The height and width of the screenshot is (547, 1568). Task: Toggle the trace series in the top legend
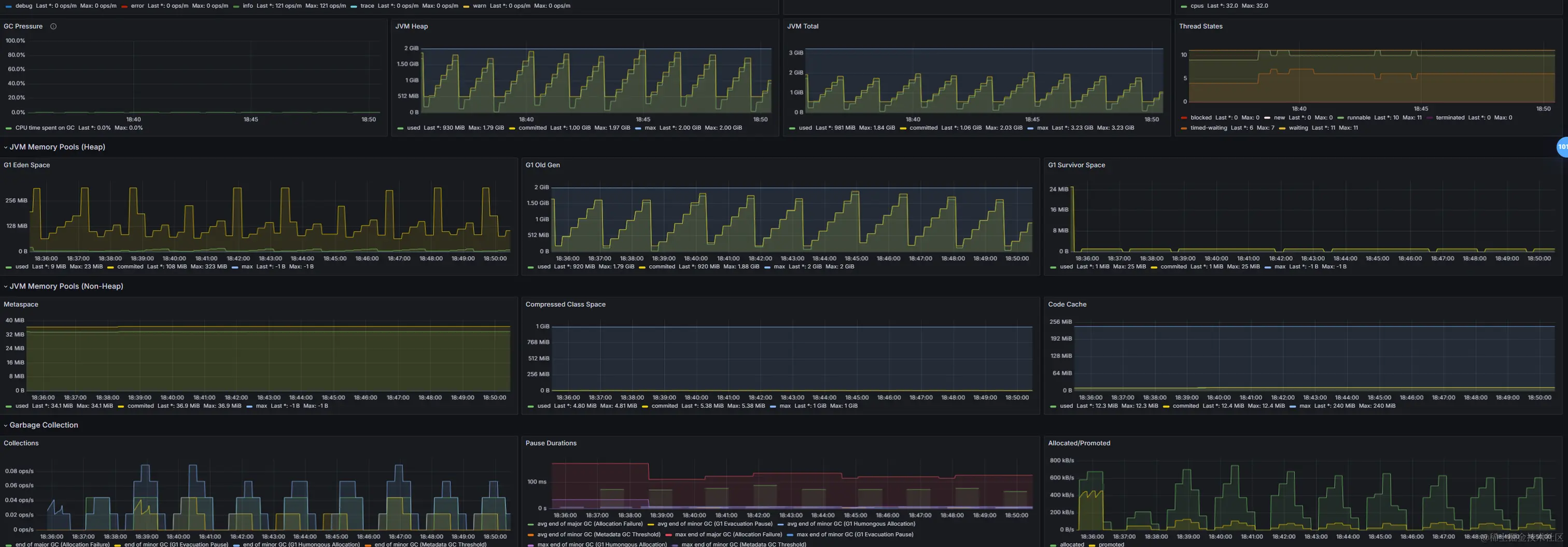pos(367,6)
